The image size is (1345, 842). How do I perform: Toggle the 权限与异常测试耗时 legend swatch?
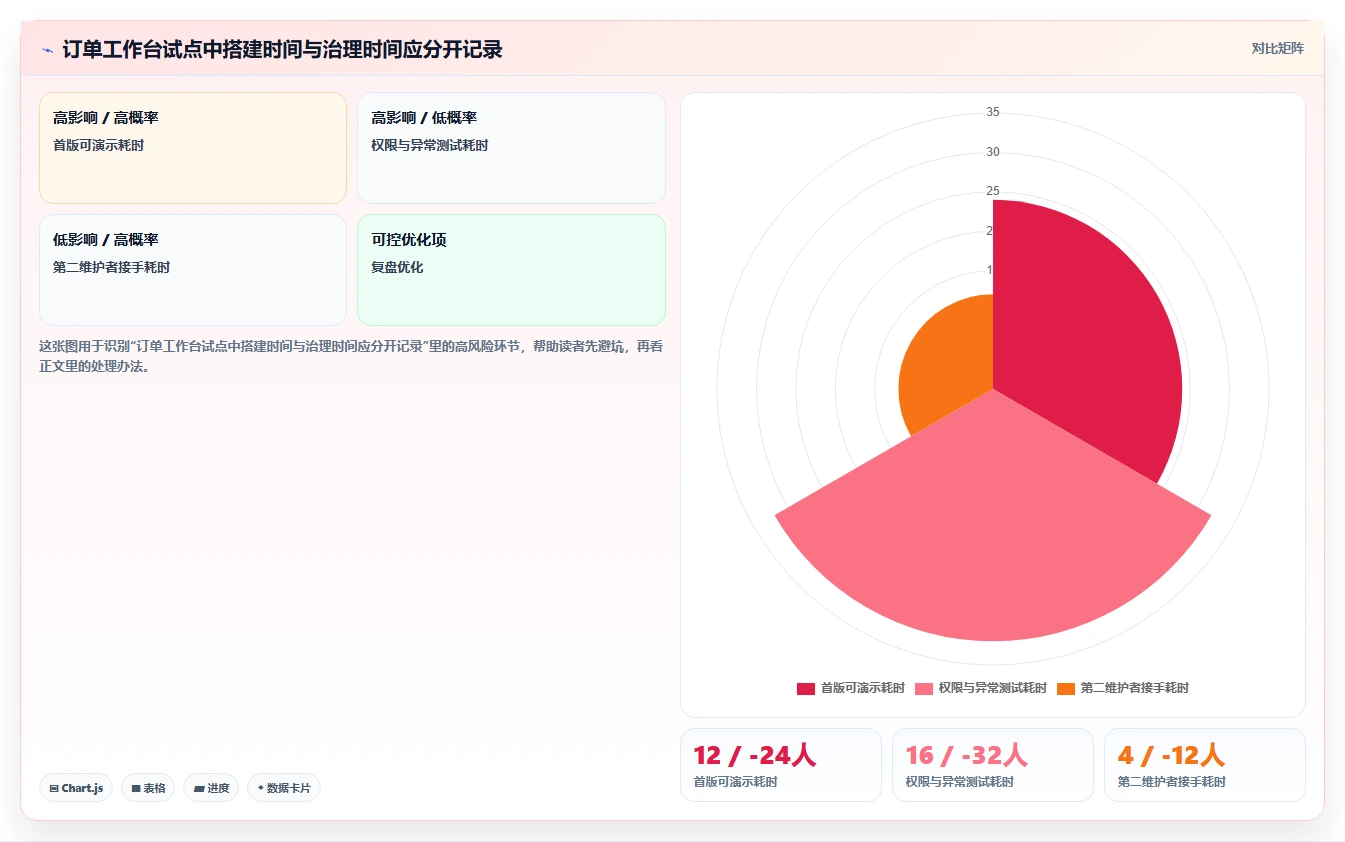point(924,688)
